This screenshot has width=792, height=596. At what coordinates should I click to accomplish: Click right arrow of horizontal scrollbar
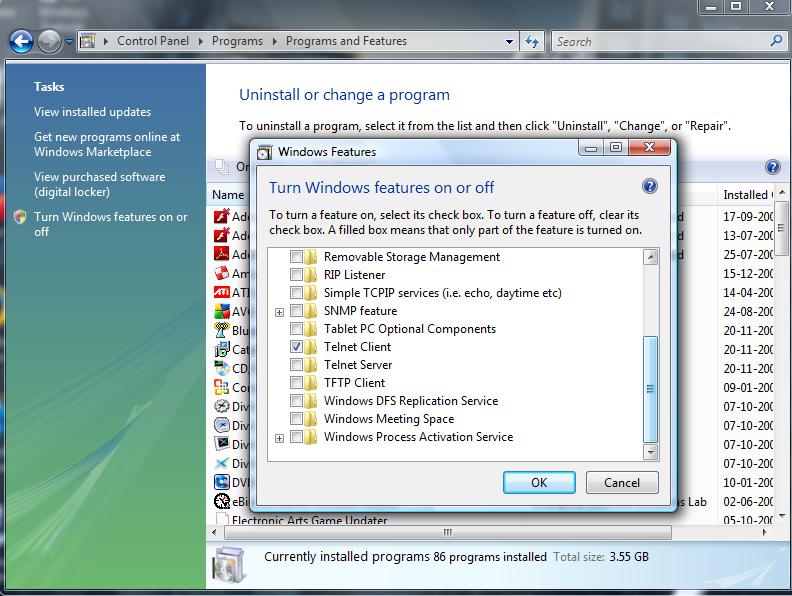coord(764,532)
